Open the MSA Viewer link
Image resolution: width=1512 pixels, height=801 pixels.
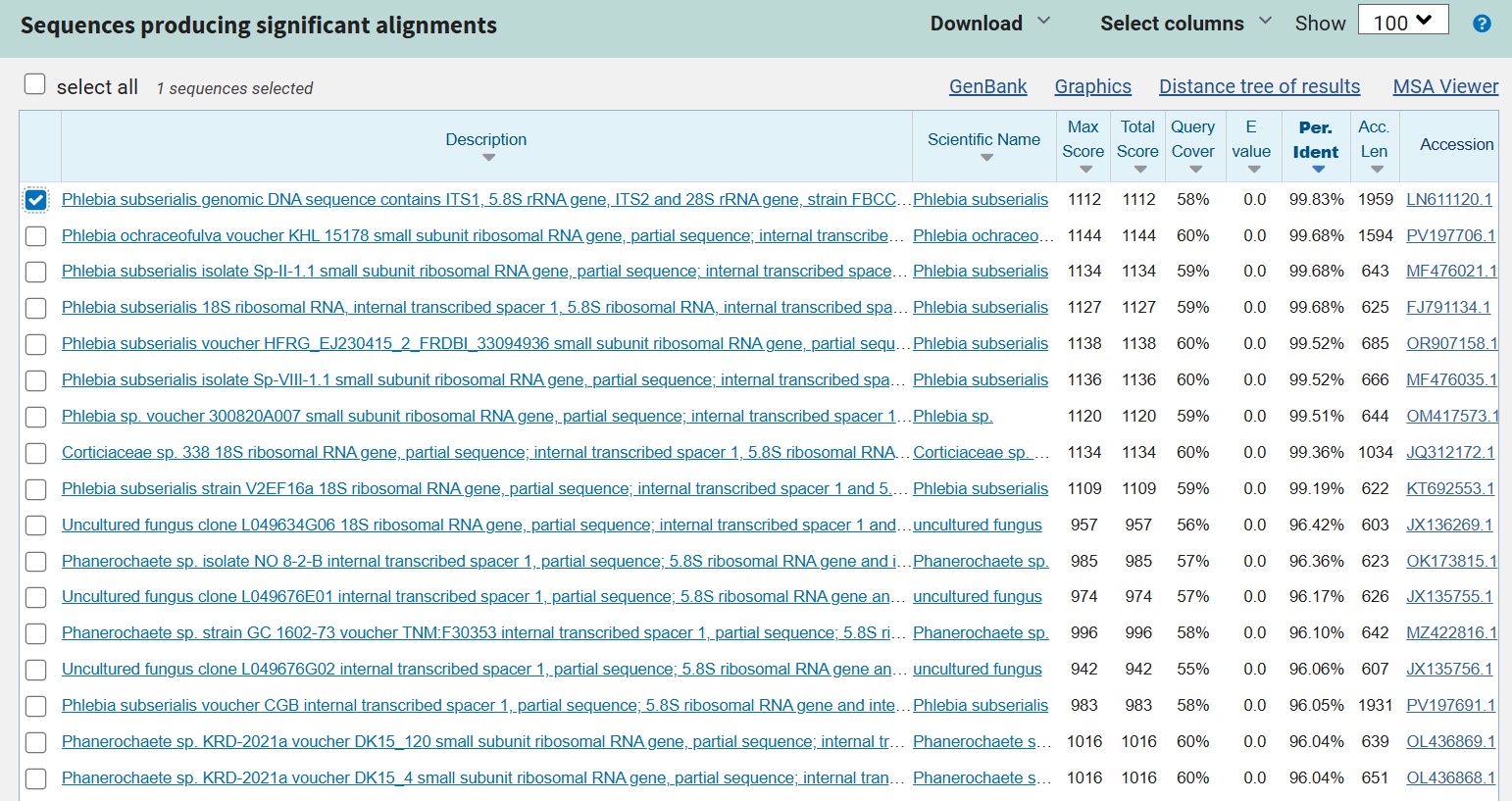pyautogui.click(x=1445, y=86)
